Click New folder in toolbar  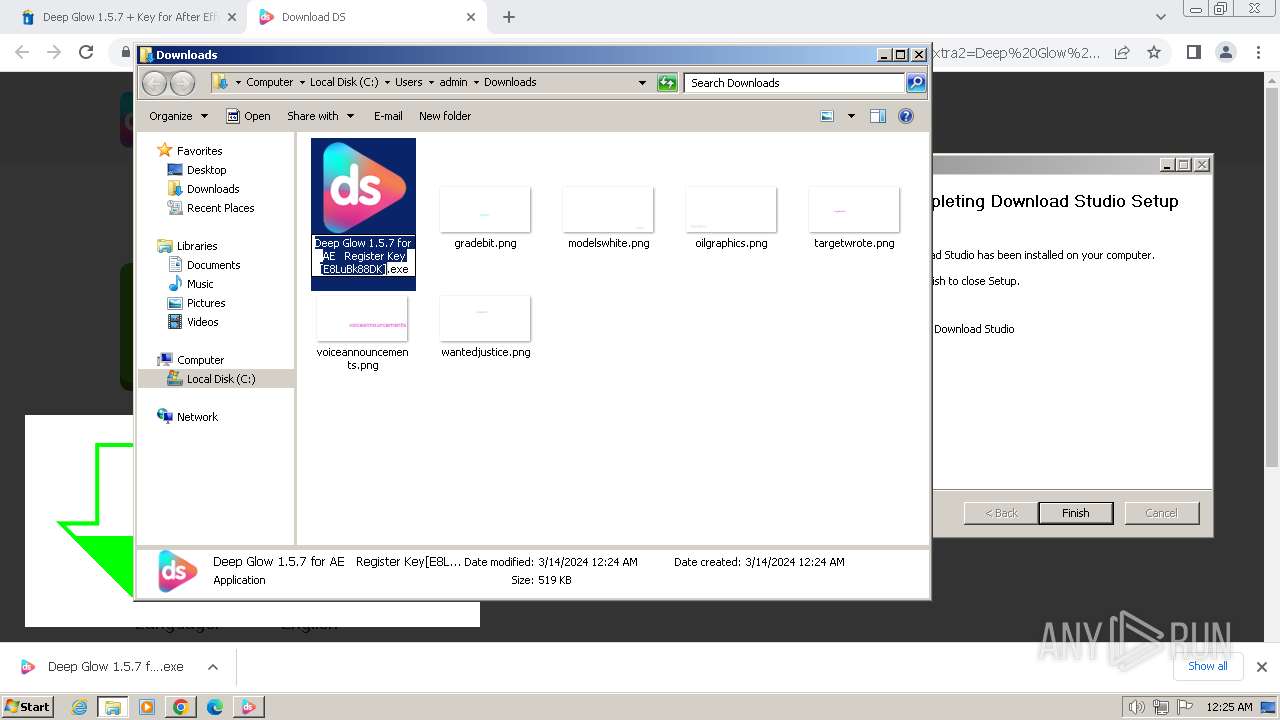(445, 116)
